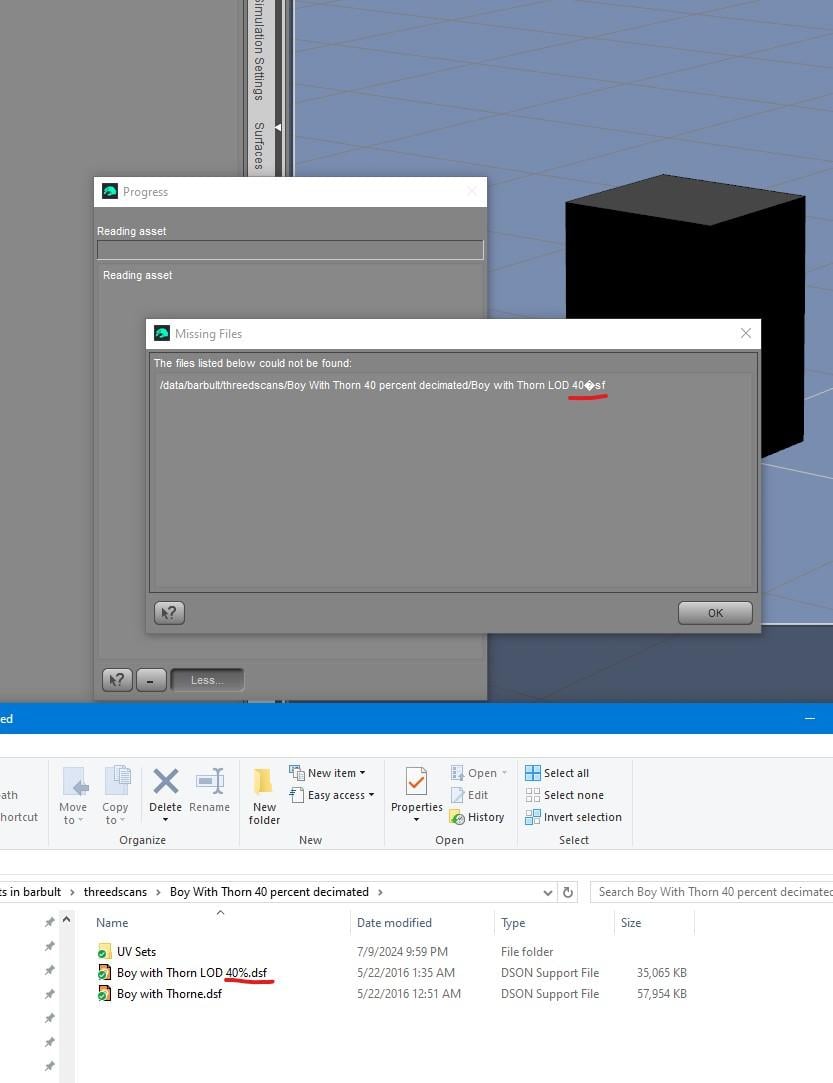
Task: Open the Delete dropdown arrow
Action: pyautogui.click(x=165, y=820)
